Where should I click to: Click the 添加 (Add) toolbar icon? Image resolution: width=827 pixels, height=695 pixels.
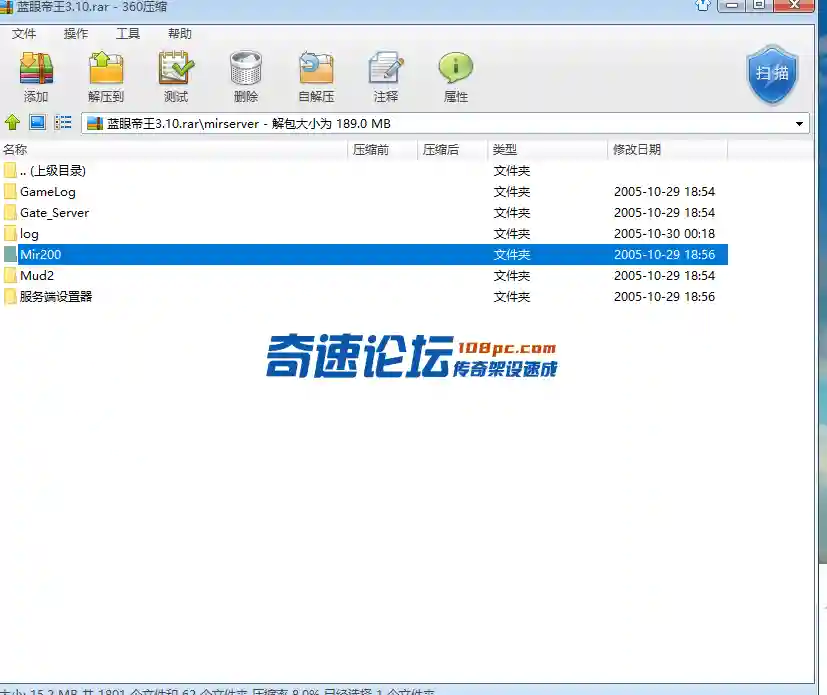click(36, 68)
